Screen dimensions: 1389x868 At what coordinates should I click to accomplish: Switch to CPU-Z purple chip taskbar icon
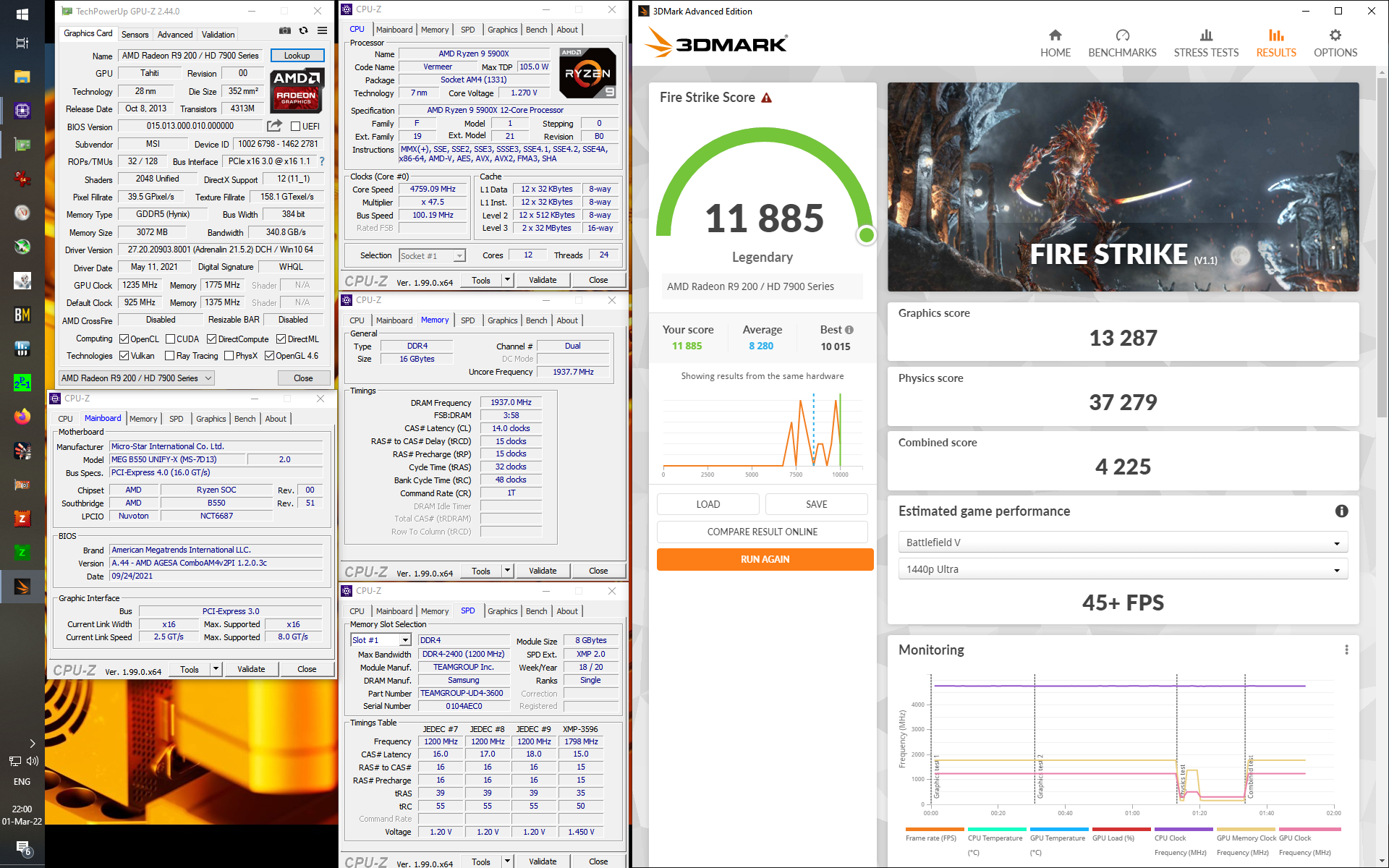point(22,111)
